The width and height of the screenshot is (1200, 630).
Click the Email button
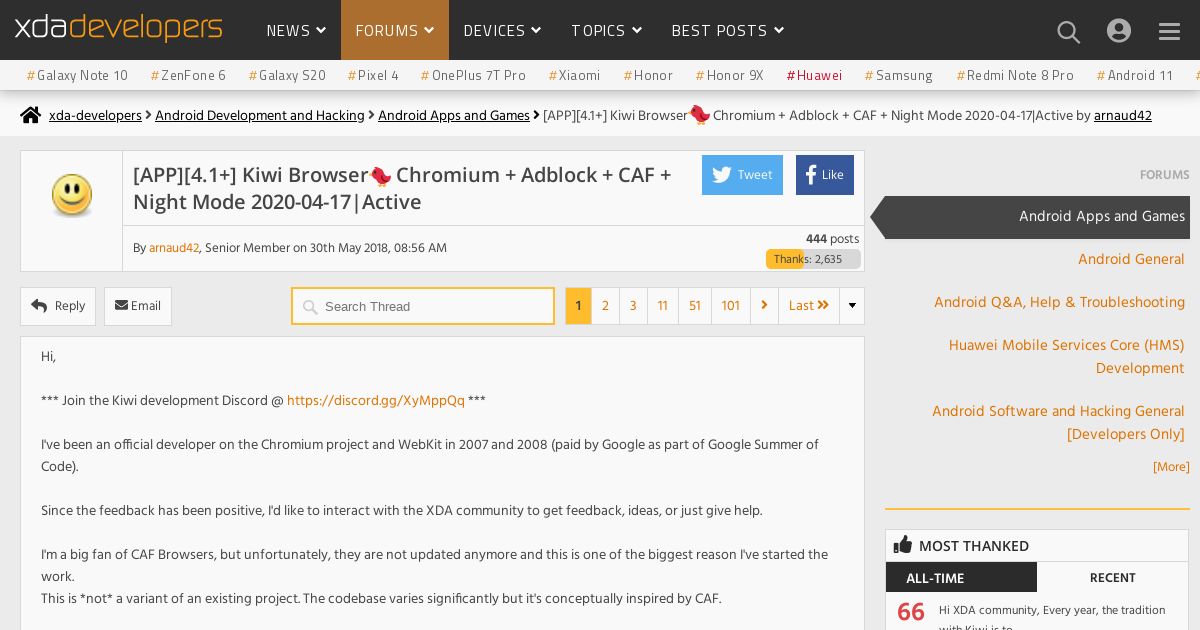pos(138,306)
